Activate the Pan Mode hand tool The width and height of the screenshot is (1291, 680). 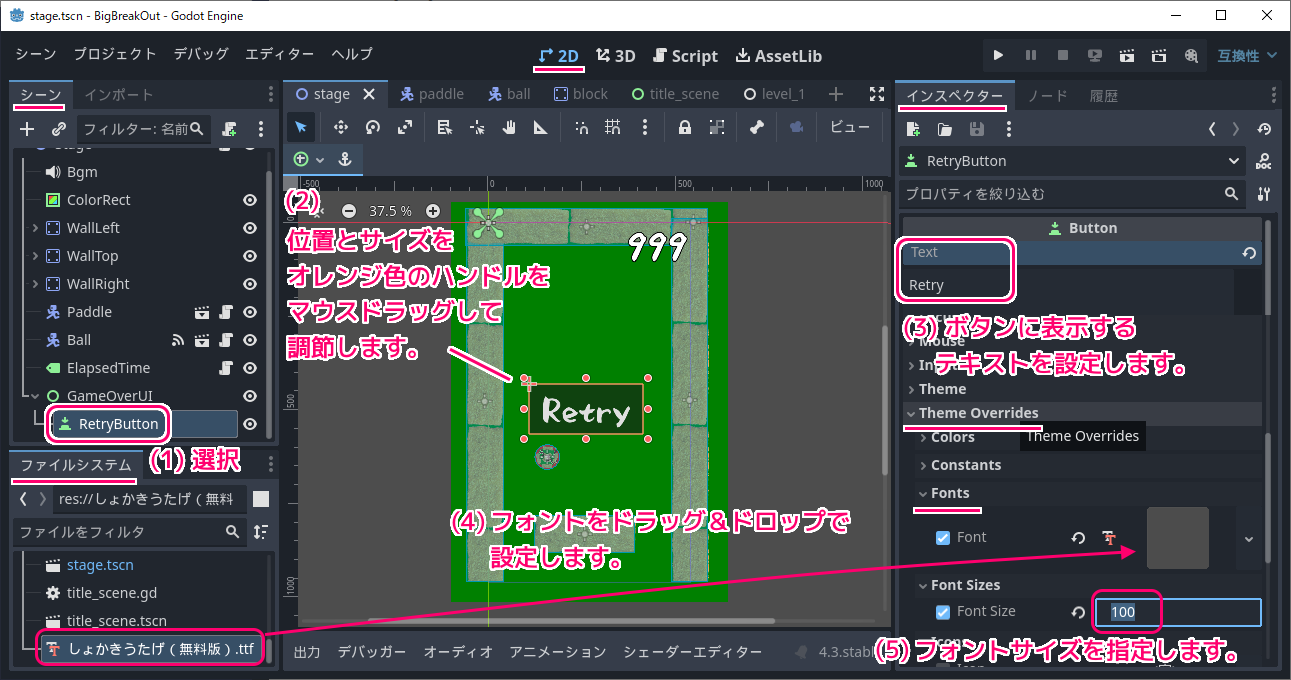pos(508,127)
